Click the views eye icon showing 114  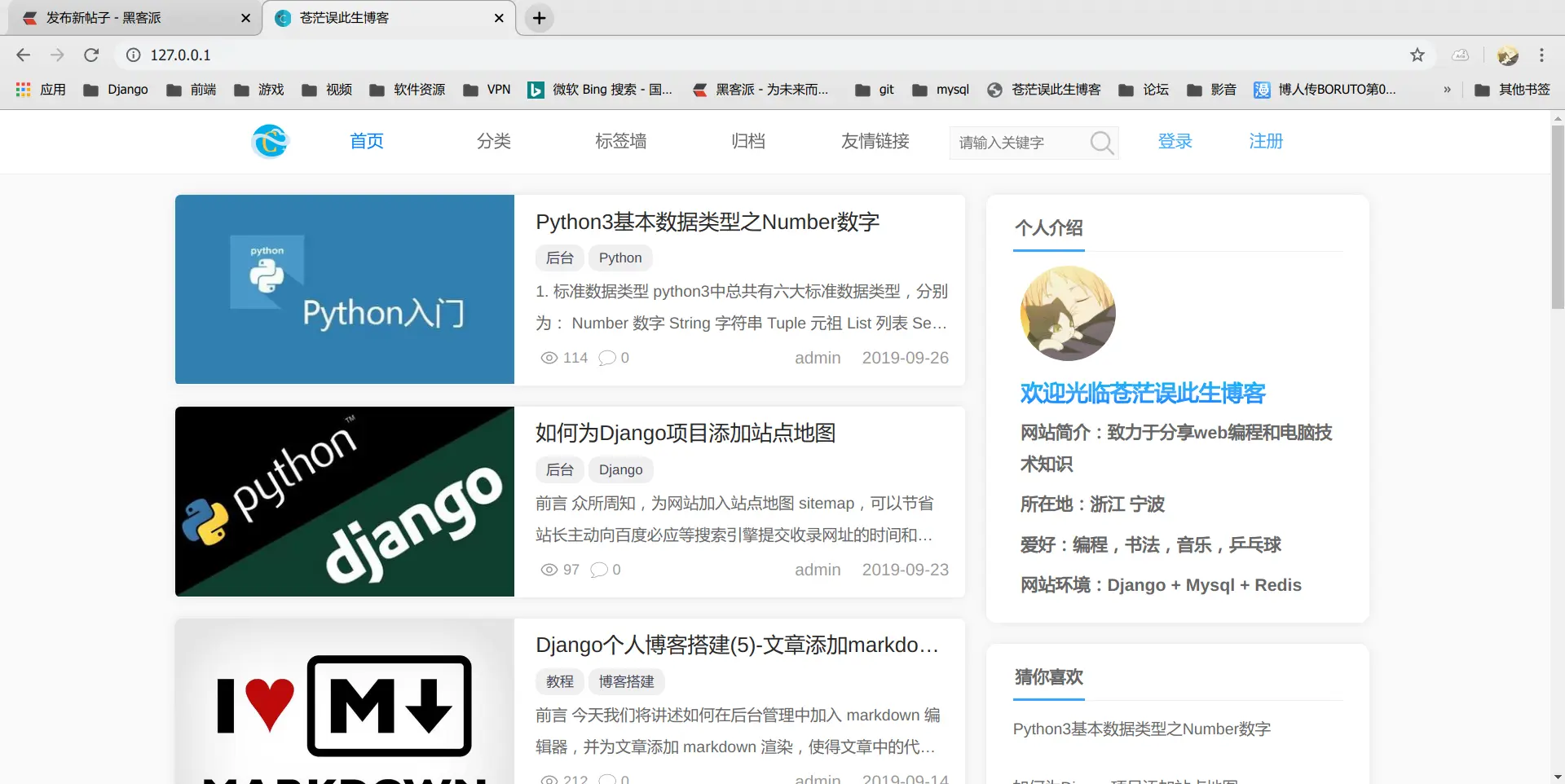tap(549, 358)
